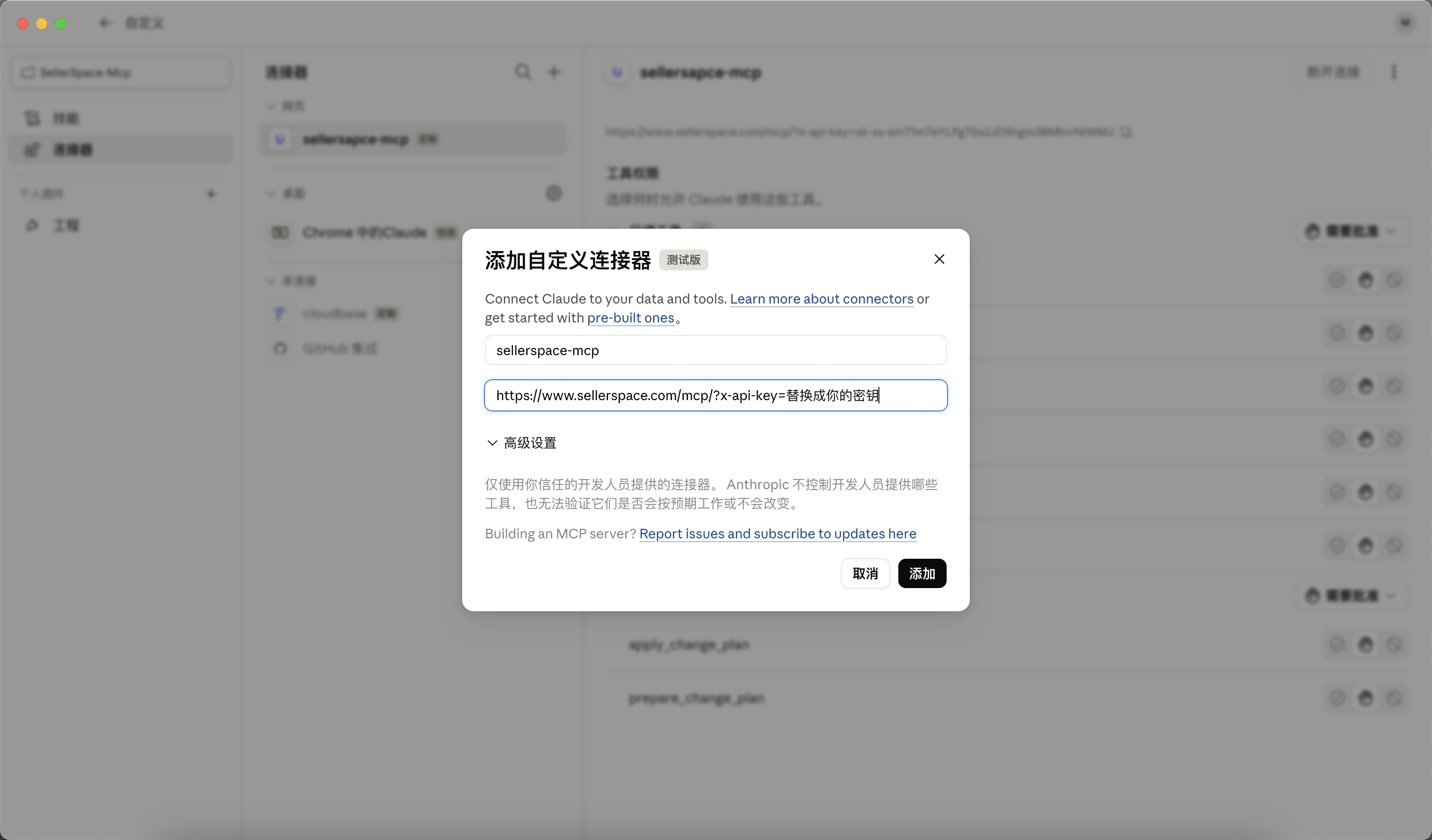This screenshot has width=1432, height=840.
Task: Open 'Report issues and subscribe to updates here'
Action: 778,534
